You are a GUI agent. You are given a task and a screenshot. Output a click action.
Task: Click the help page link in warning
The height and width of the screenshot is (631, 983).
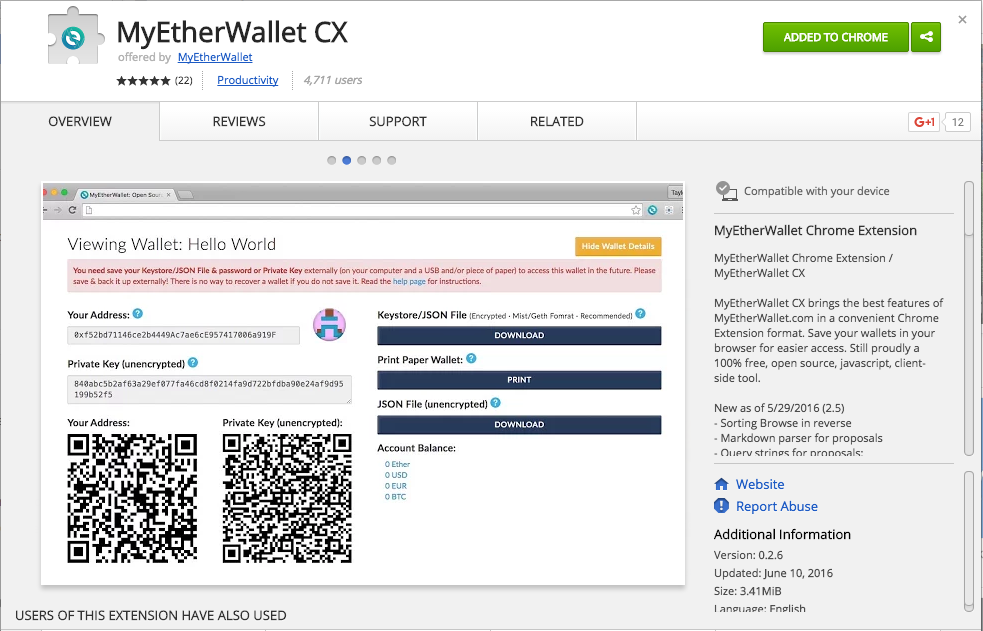coord(409,281)
